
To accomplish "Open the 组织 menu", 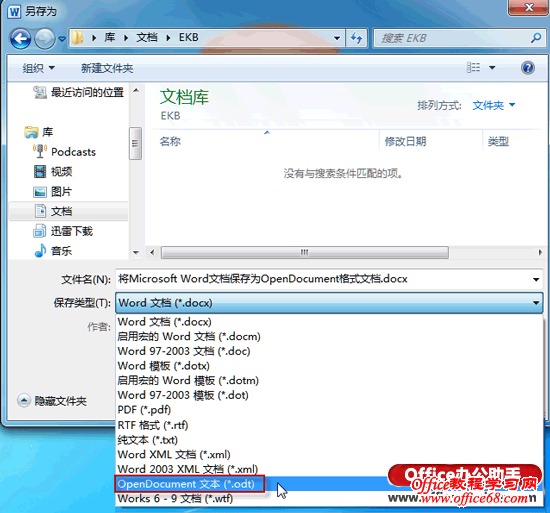I will click(x=39, y=68).
